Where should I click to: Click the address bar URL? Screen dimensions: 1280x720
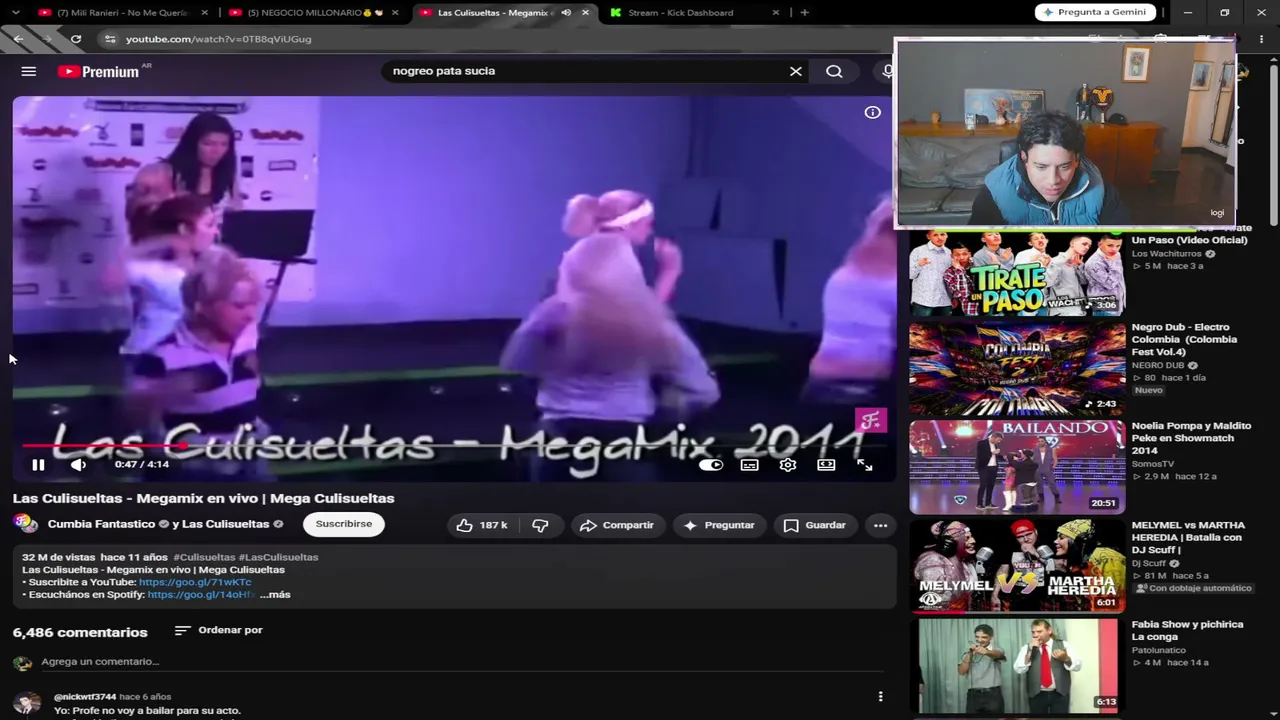(x=219, y=39)
